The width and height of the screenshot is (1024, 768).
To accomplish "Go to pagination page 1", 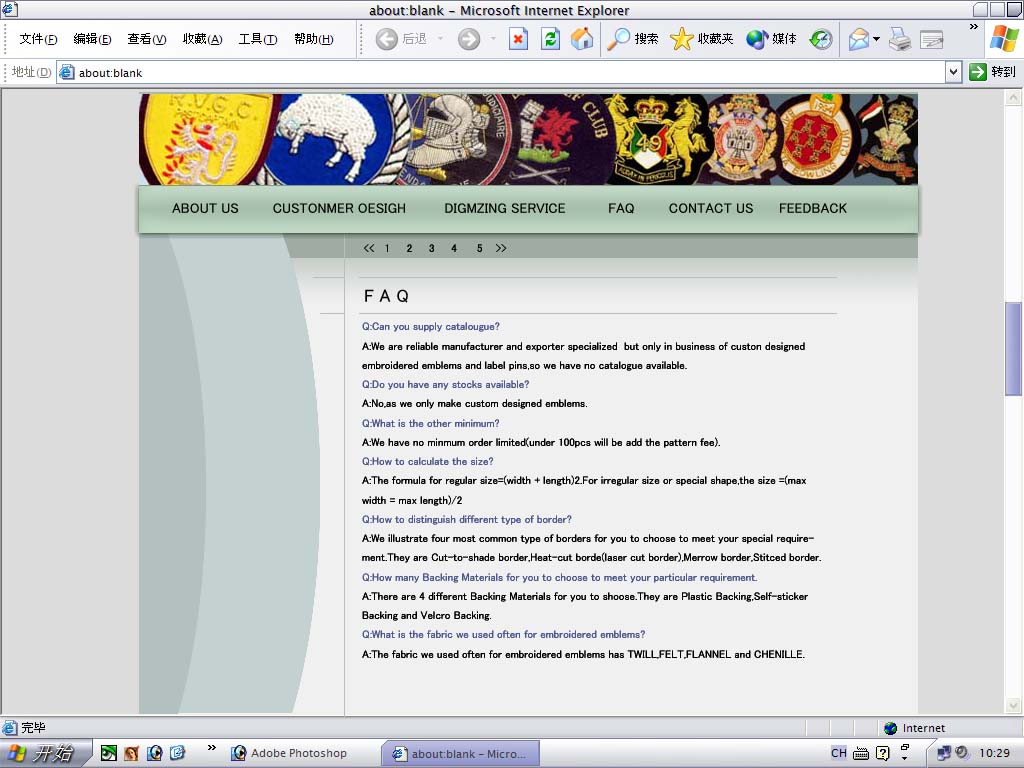I will 387,248.
